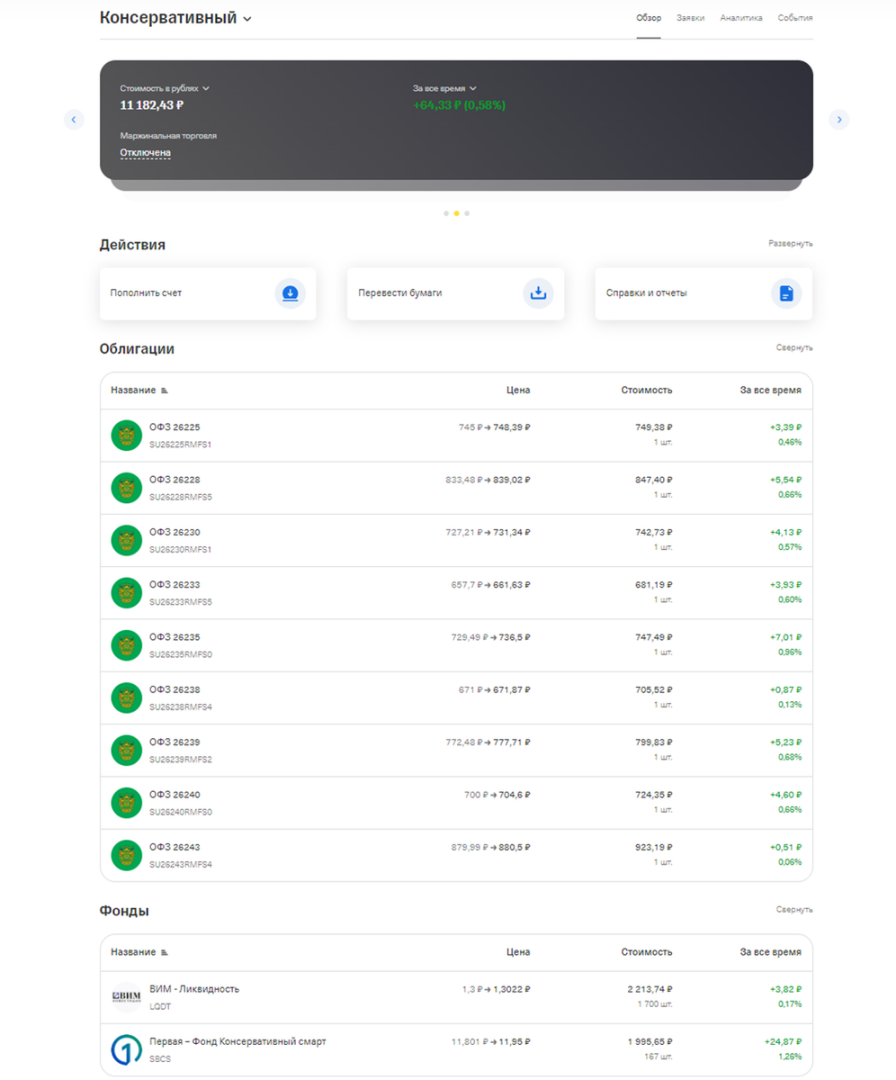This screenshot has width=896, height=1080.
Task: Click the ОФЗ 26225 bond emblem icon
Action: pos(126,435)
